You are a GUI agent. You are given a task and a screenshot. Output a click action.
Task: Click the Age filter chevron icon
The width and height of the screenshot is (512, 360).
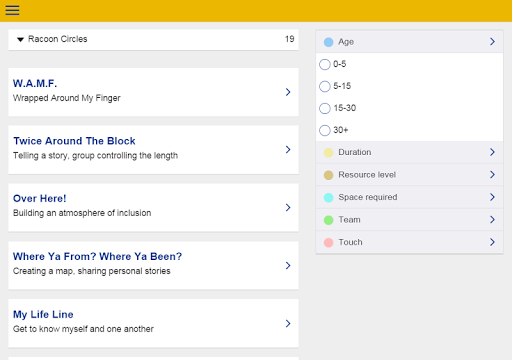tap(492, 42)
